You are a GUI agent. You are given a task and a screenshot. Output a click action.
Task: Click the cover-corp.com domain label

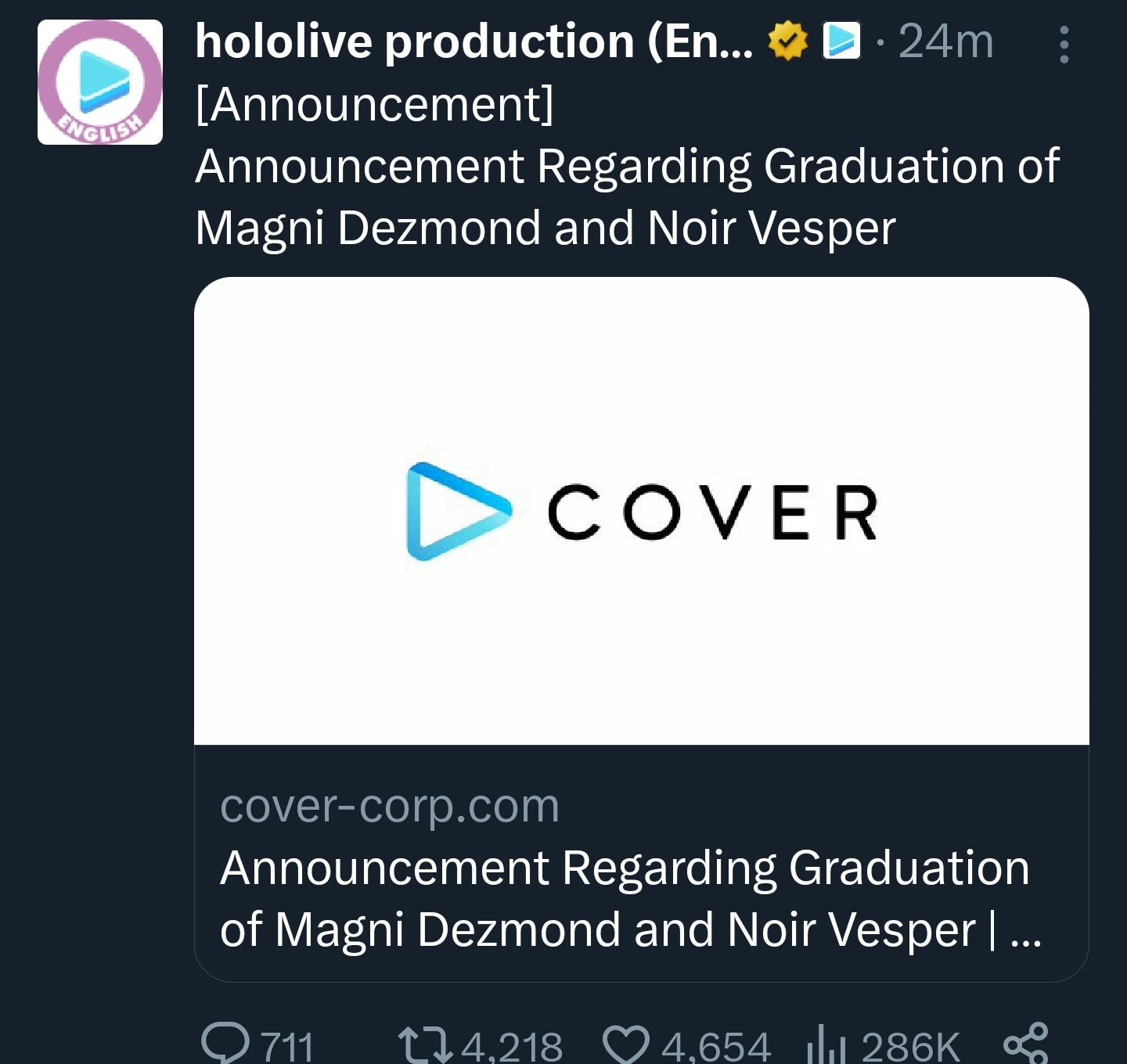coord(390,805)
